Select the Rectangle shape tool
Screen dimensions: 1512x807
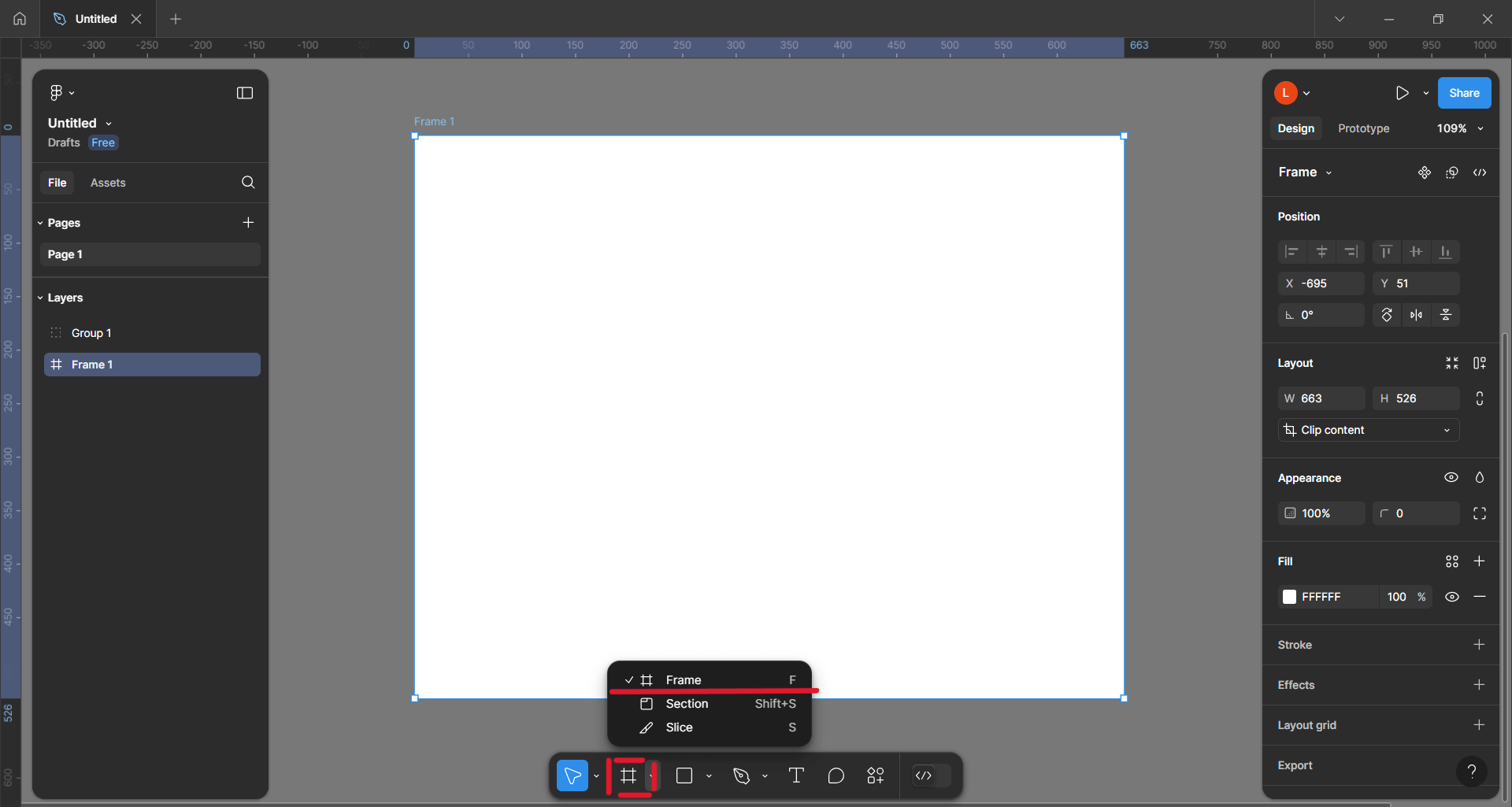684,776
